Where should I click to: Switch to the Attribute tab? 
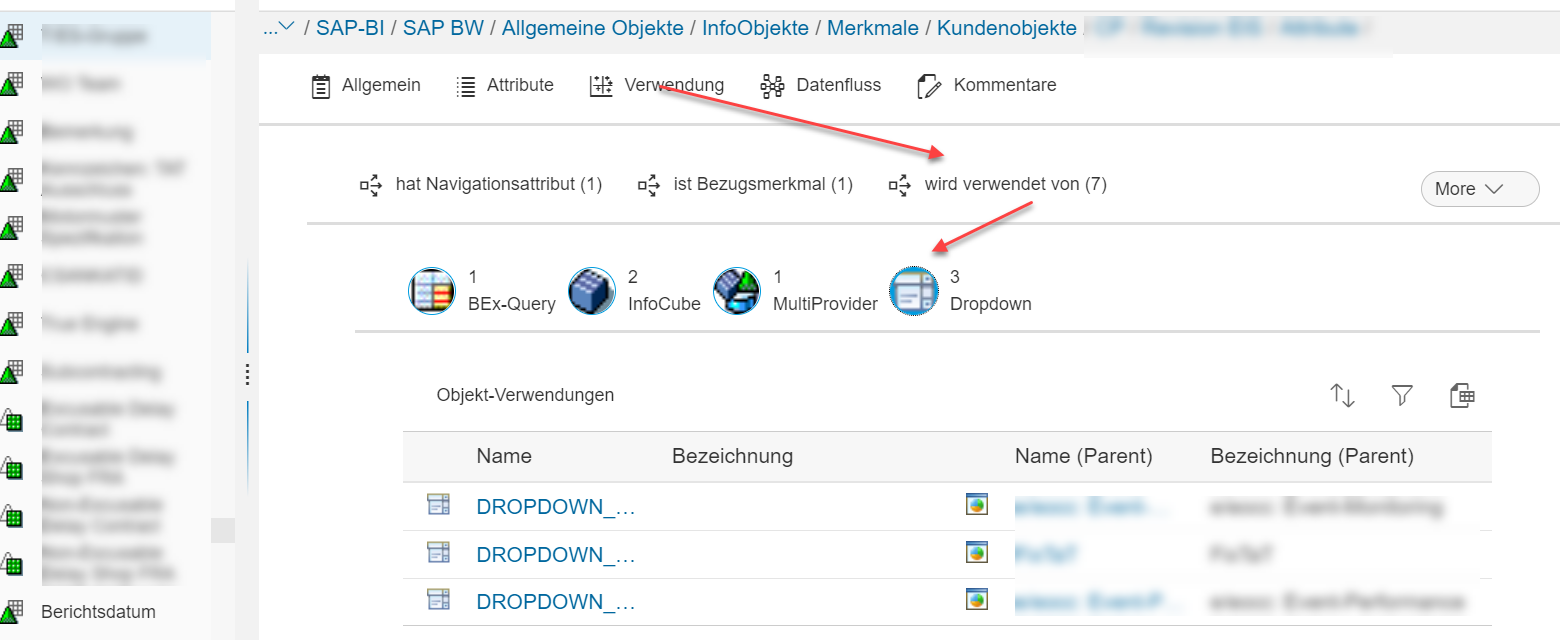tap(505, 86)
